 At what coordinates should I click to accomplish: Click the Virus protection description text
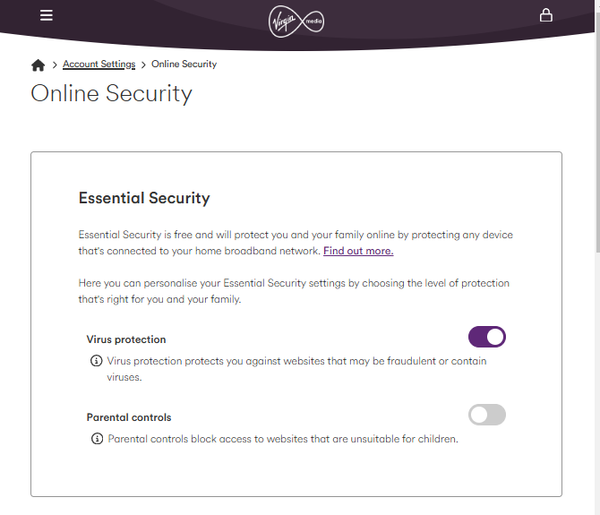[x=297, y=369]
